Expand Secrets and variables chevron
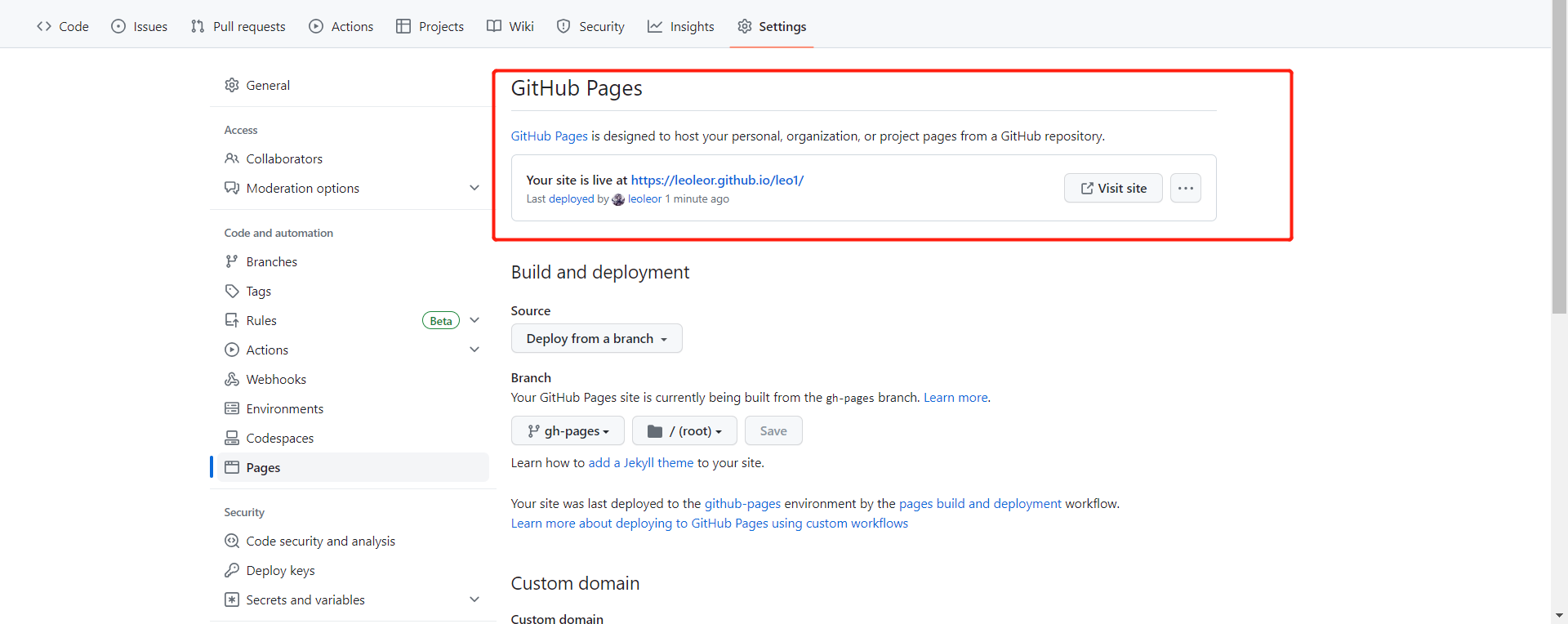The width and height of the screenshot is (1568, 624). pyautogui.click(x=474, y=599)
